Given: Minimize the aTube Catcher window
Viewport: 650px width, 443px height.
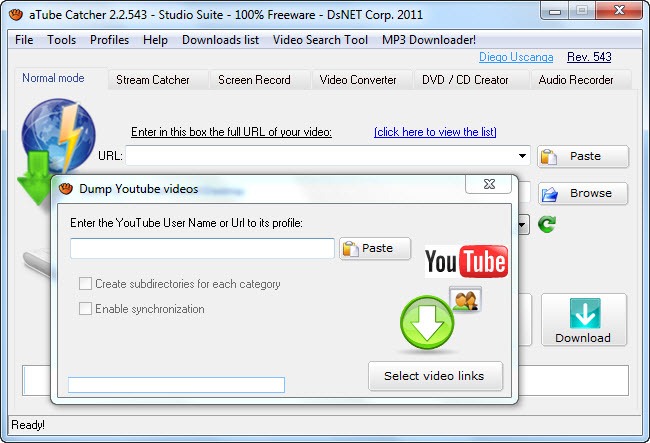Looking at the screenshot, I should [555, 11].
